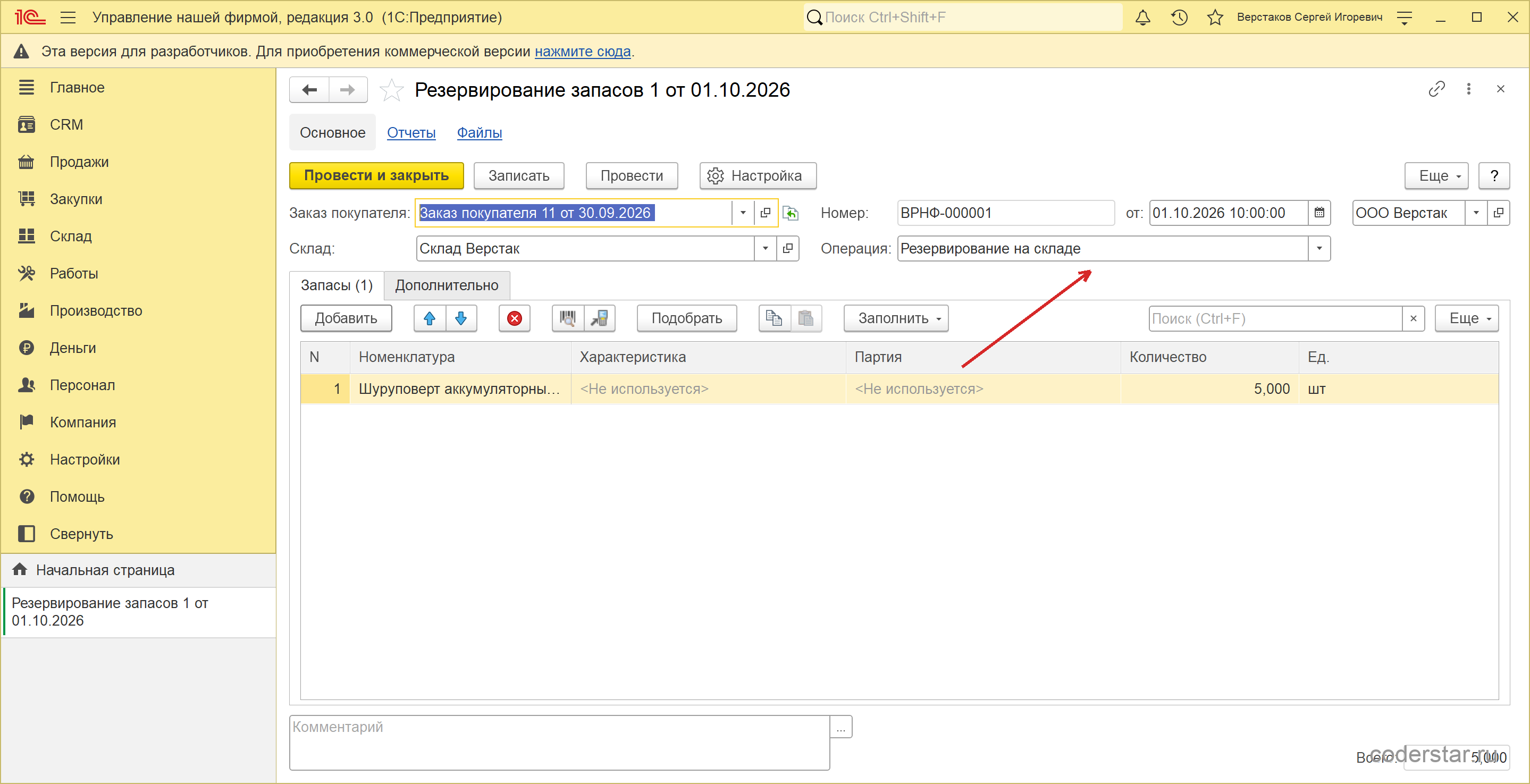Open Настройка gear button

pos(757,176)
